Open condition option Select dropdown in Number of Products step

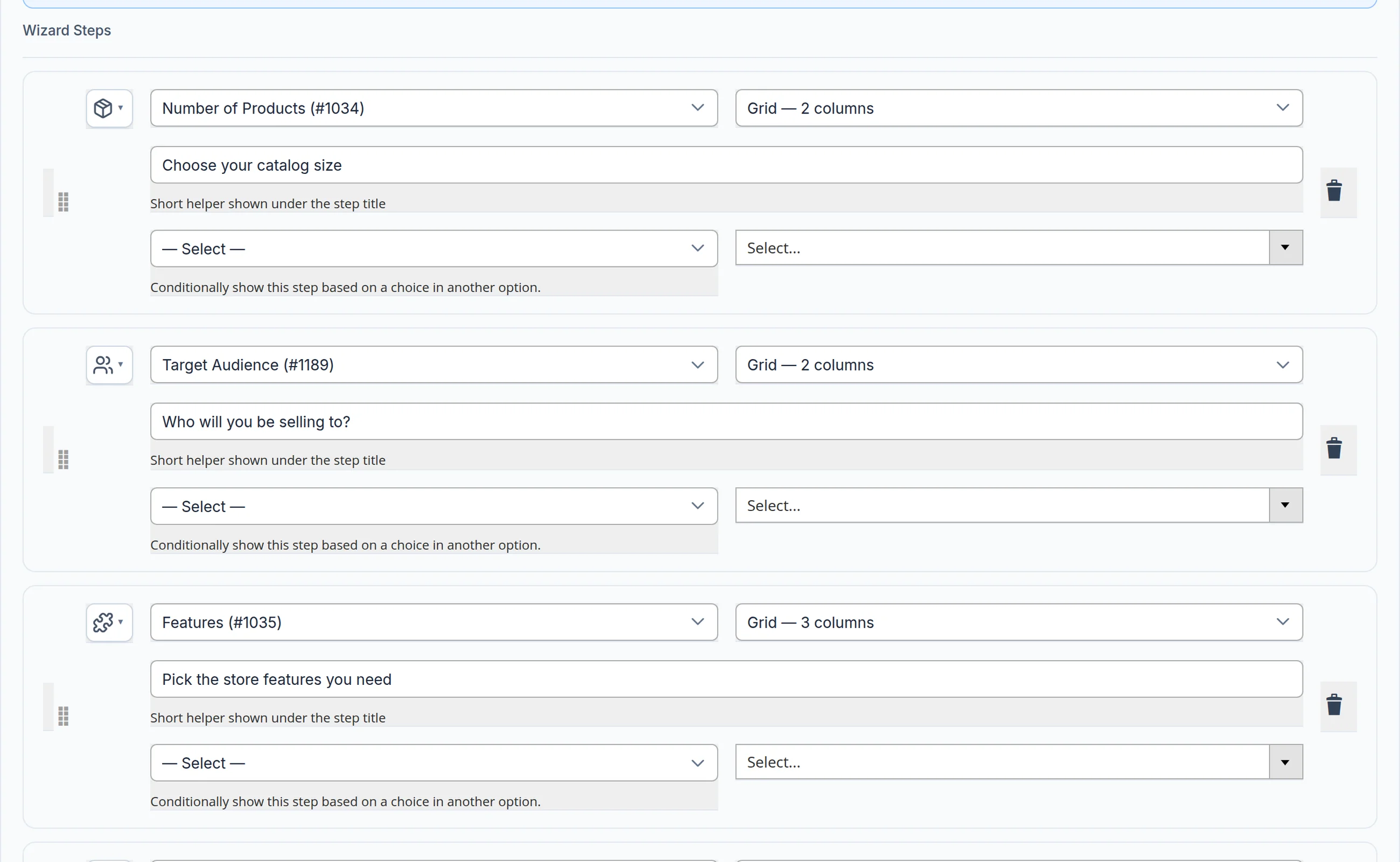[x=434, y=249]
